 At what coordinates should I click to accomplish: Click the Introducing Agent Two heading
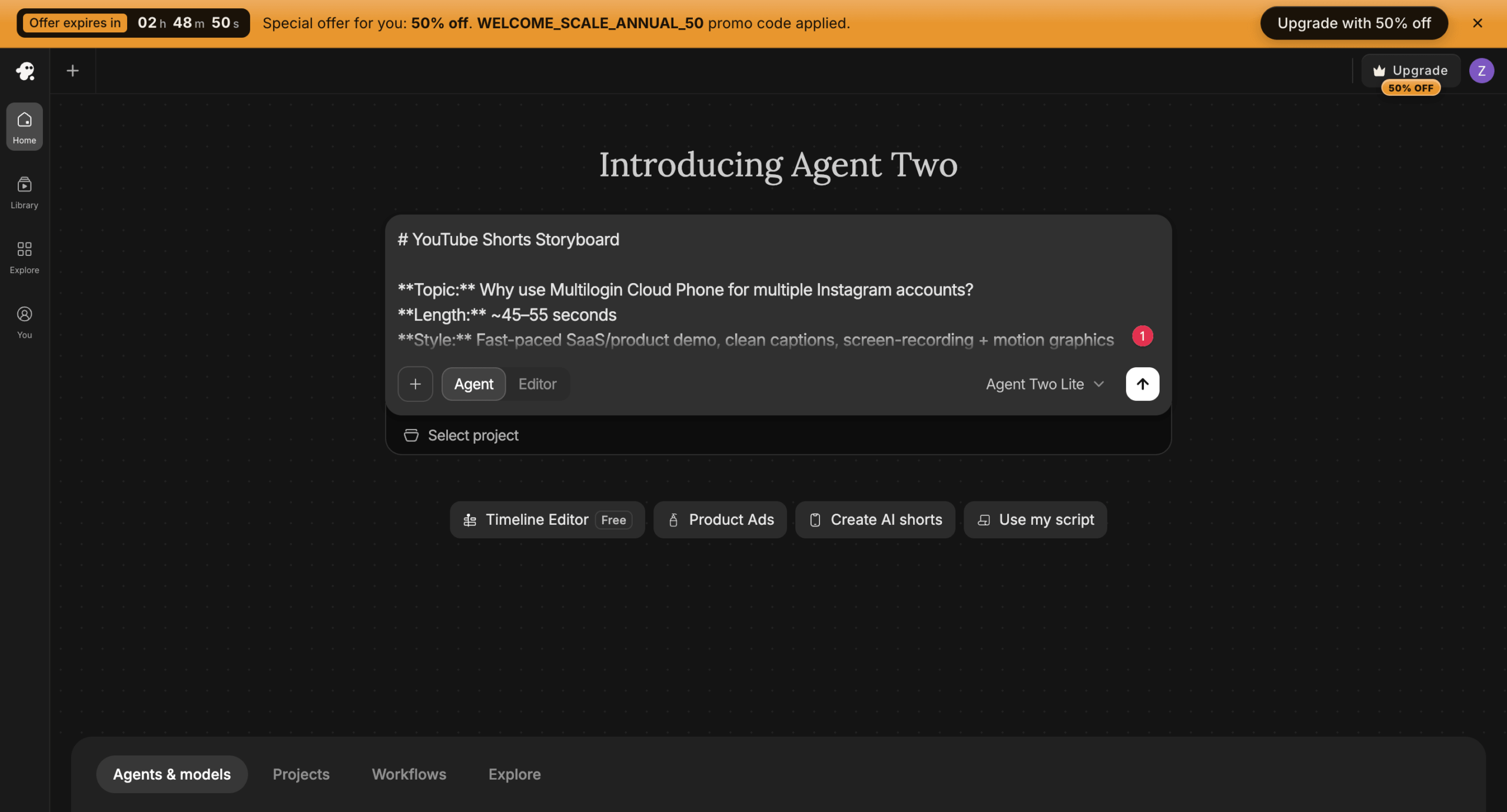pos(778,165)
